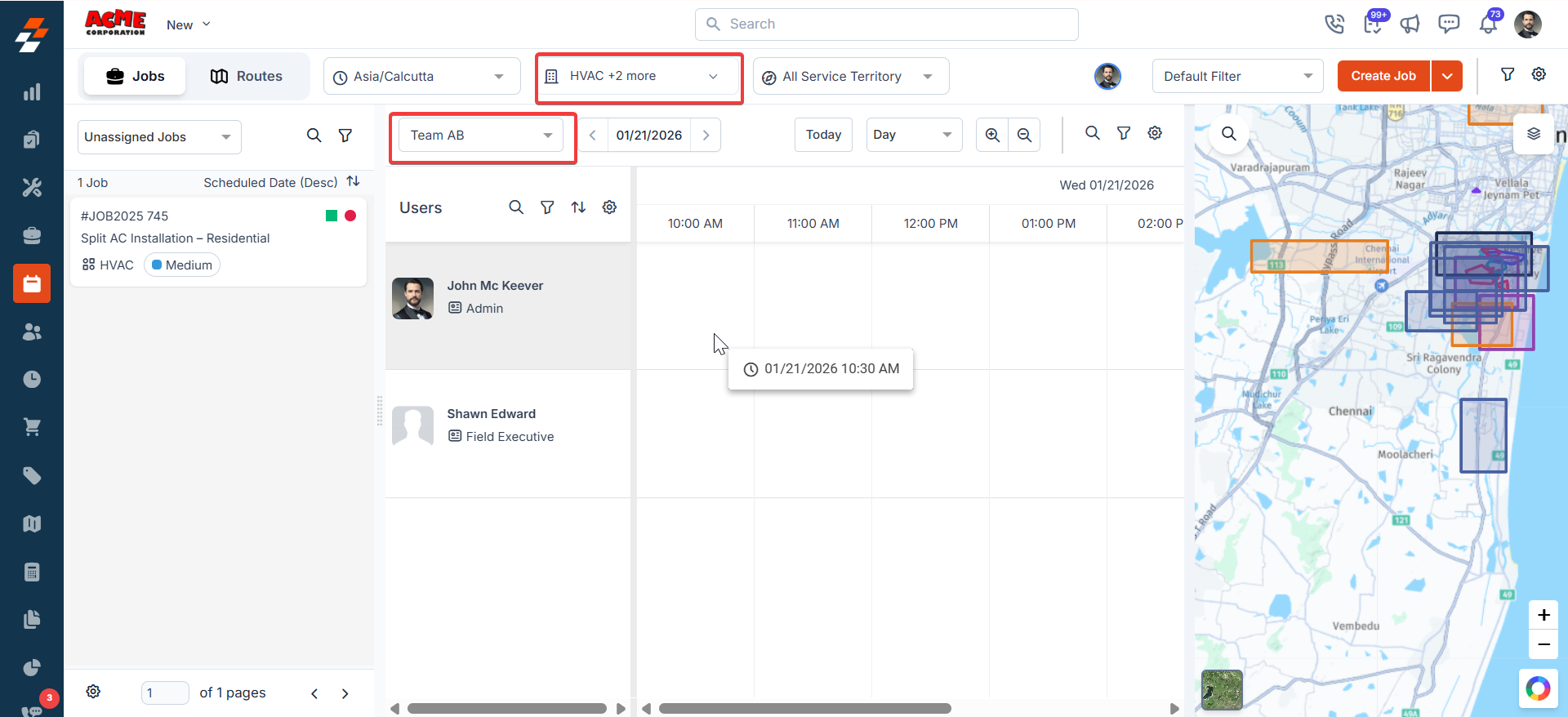Viewport: 1568px width, 717px height.
Task: Open scheduler toolbar settings gear
Action: coord(1155,133)
